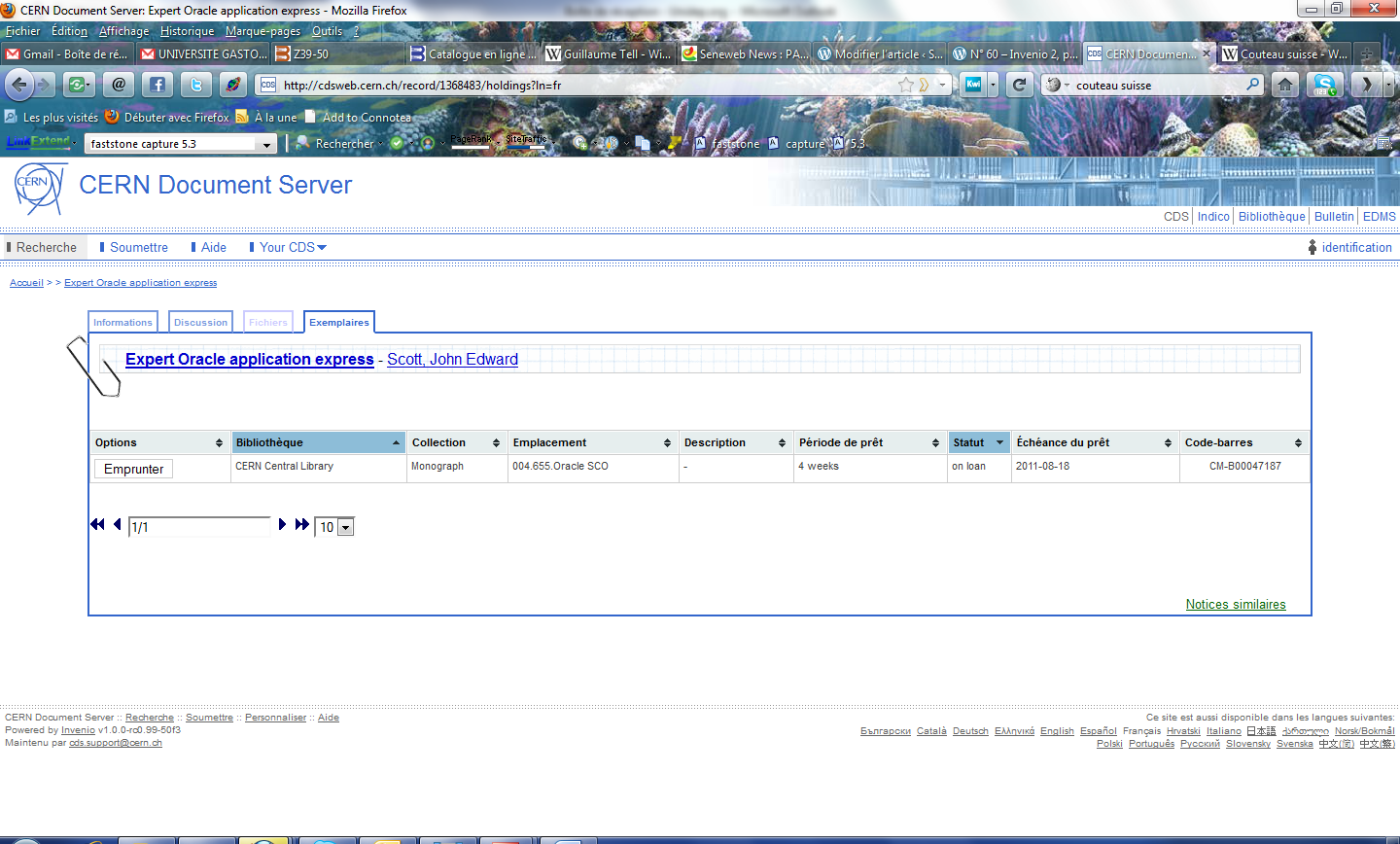
Task: Open the Historique menu
Action: coord(187,31)
